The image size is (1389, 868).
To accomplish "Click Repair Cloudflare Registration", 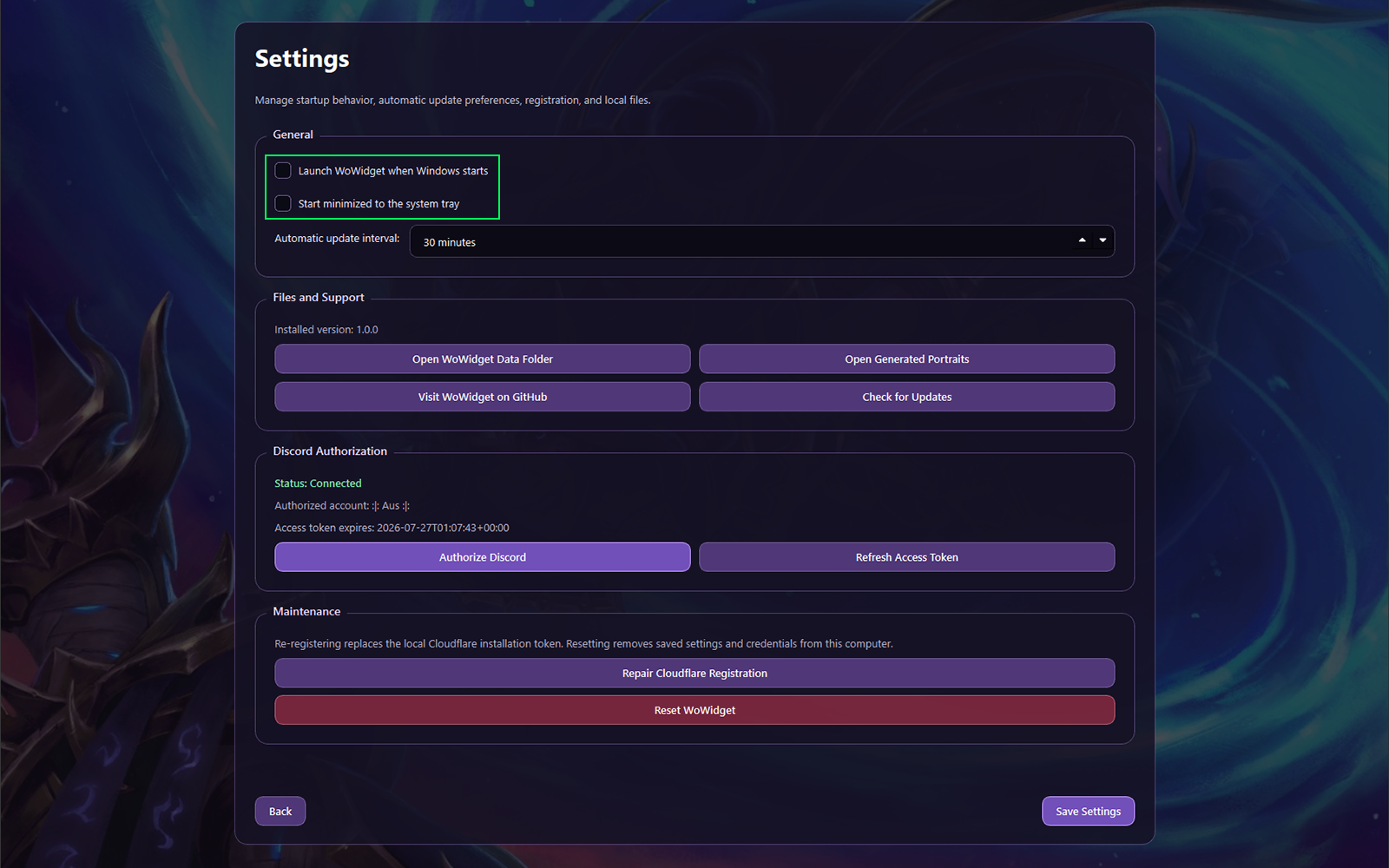I will pyautogui.click(x=694, y=673).
